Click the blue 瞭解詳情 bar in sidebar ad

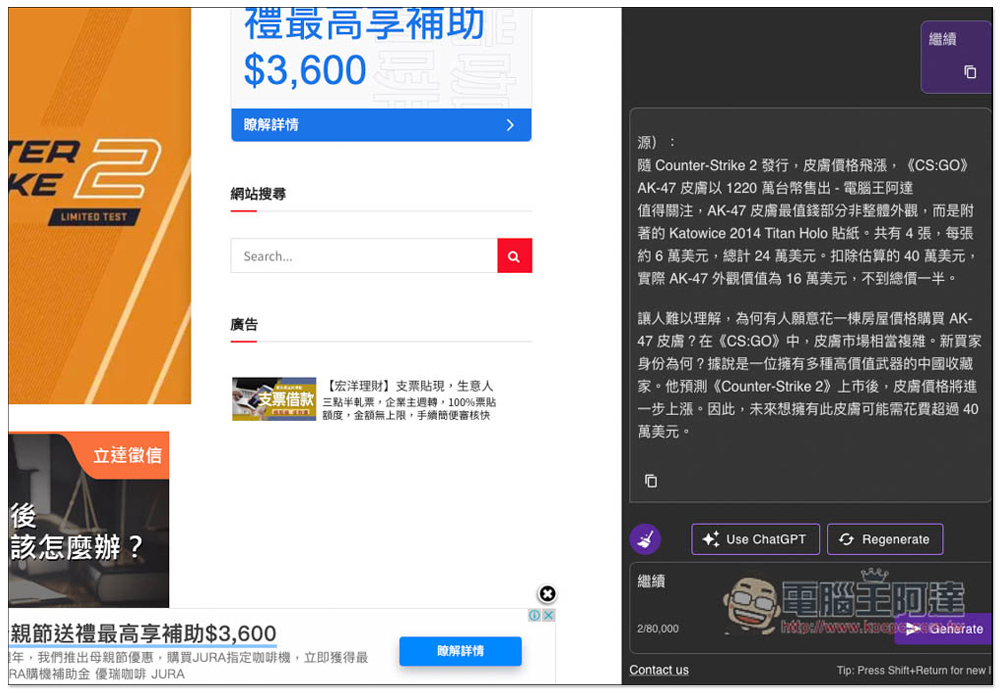coord(381,125)
